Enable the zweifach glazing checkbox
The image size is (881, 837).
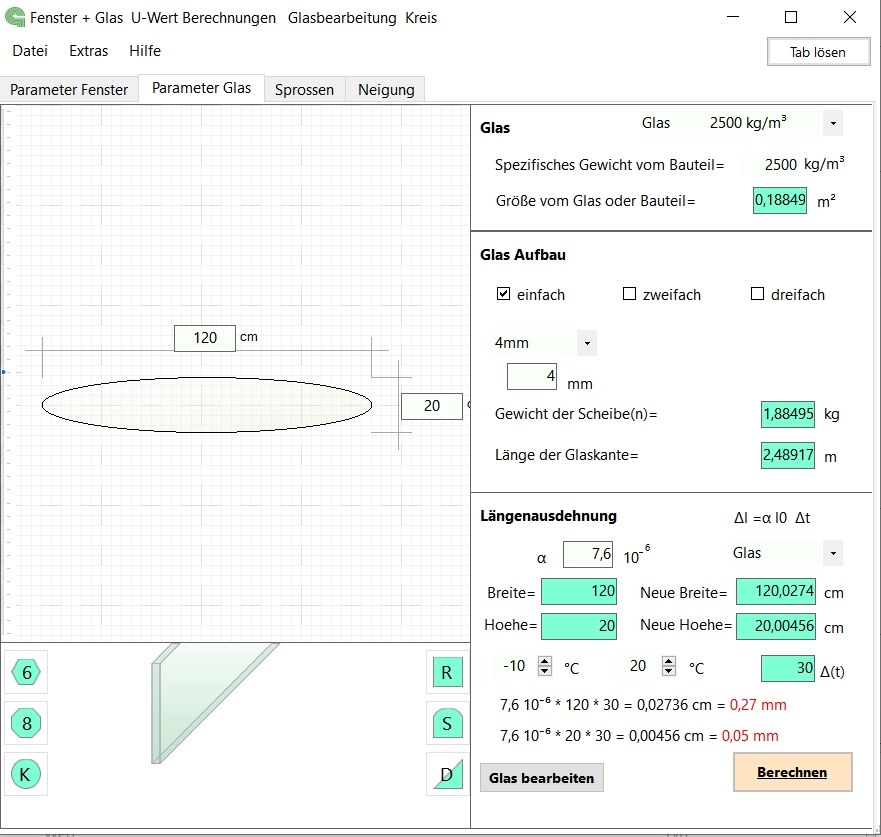[x=629, y=294]
